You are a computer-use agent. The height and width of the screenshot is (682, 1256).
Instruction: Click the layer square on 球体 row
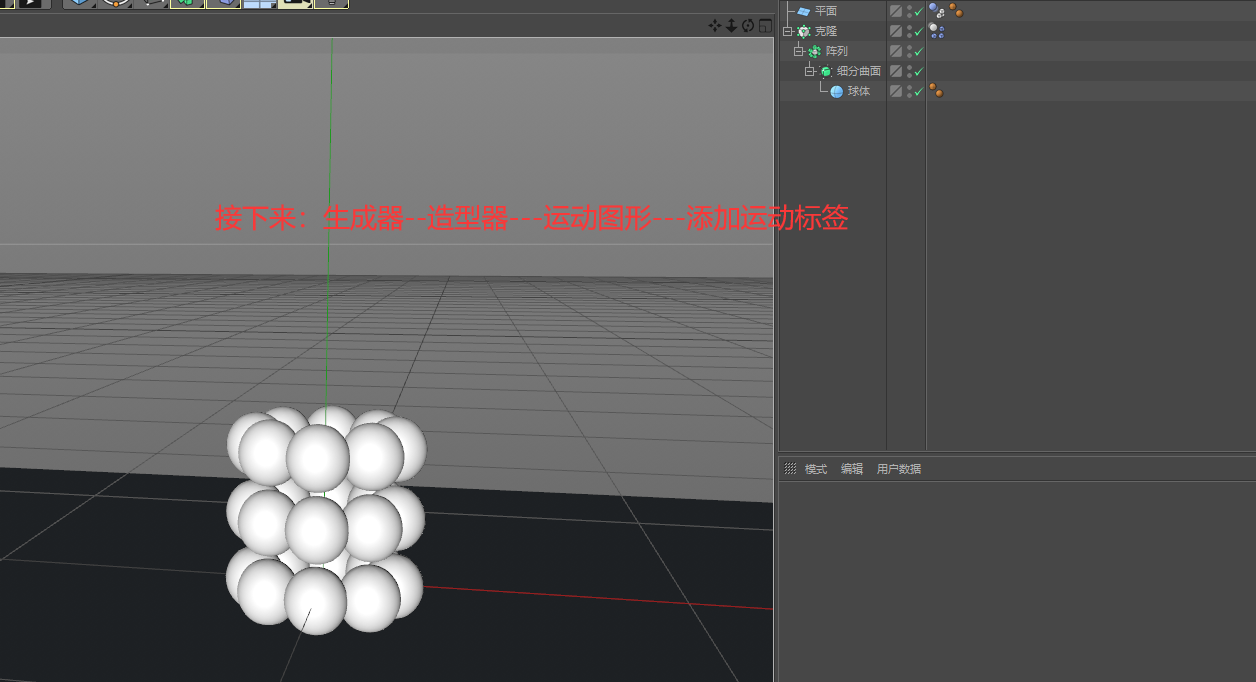pos(896,91)
